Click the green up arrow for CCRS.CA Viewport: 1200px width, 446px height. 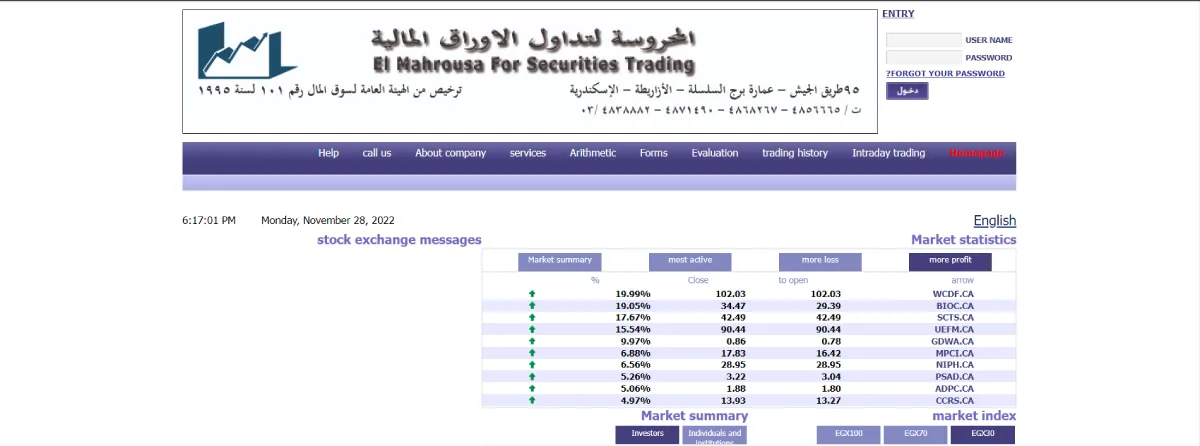tap(532, 400)
